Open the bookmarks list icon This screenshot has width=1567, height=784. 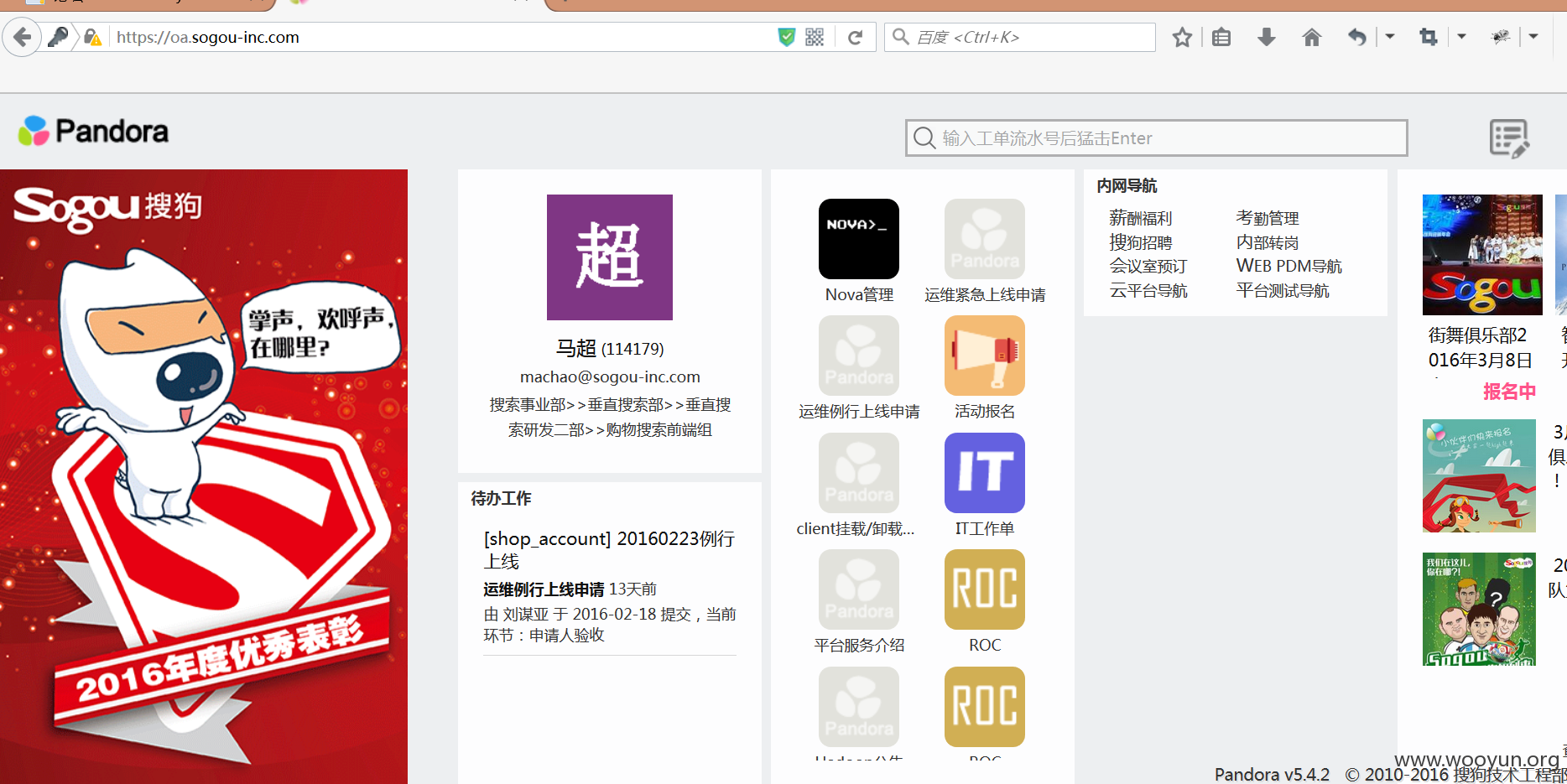(x=1221, y=37)
